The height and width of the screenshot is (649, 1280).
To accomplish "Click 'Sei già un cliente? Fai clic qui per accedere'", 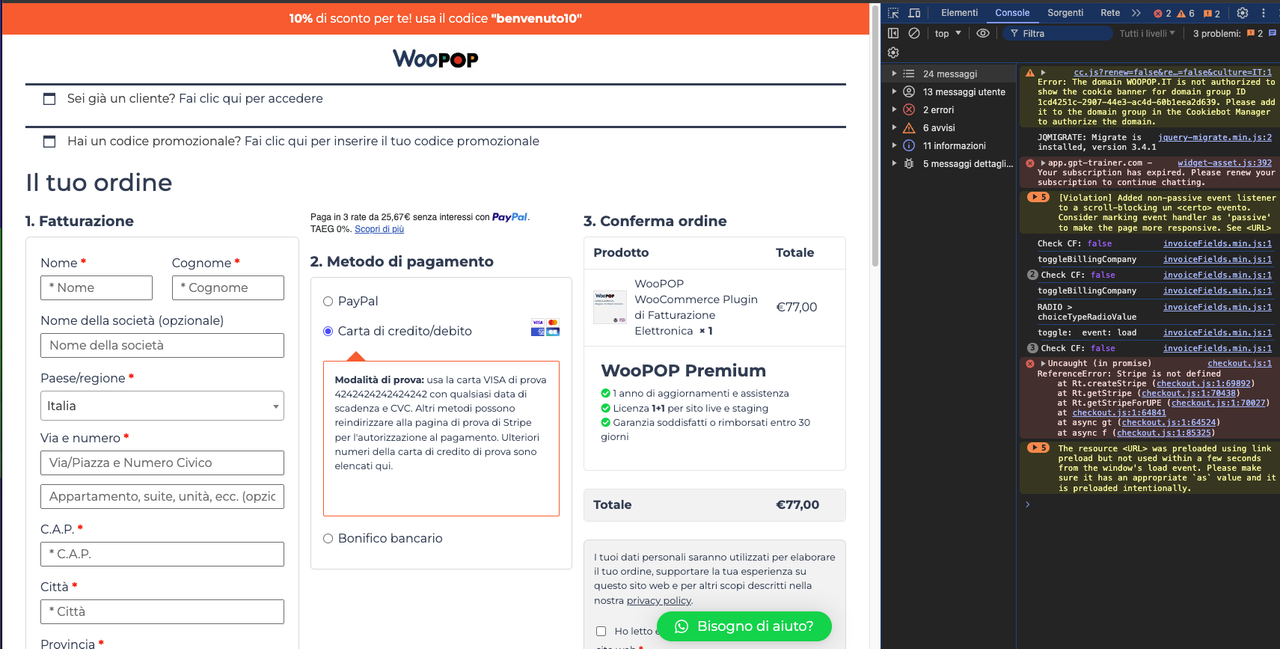I will coord(195,99).
